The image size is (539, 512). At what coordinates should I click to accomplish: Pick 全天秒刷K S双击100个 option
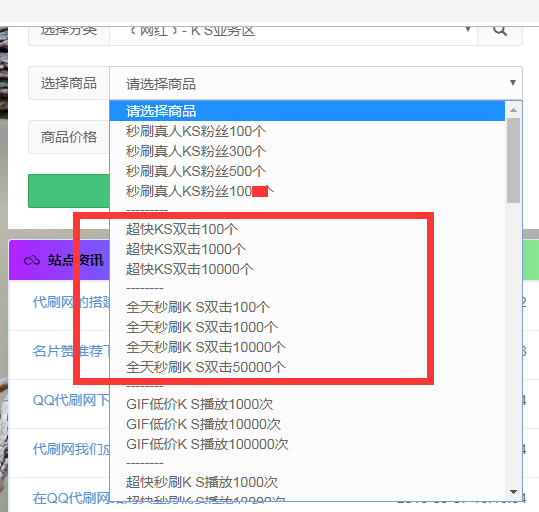[307, 307]
